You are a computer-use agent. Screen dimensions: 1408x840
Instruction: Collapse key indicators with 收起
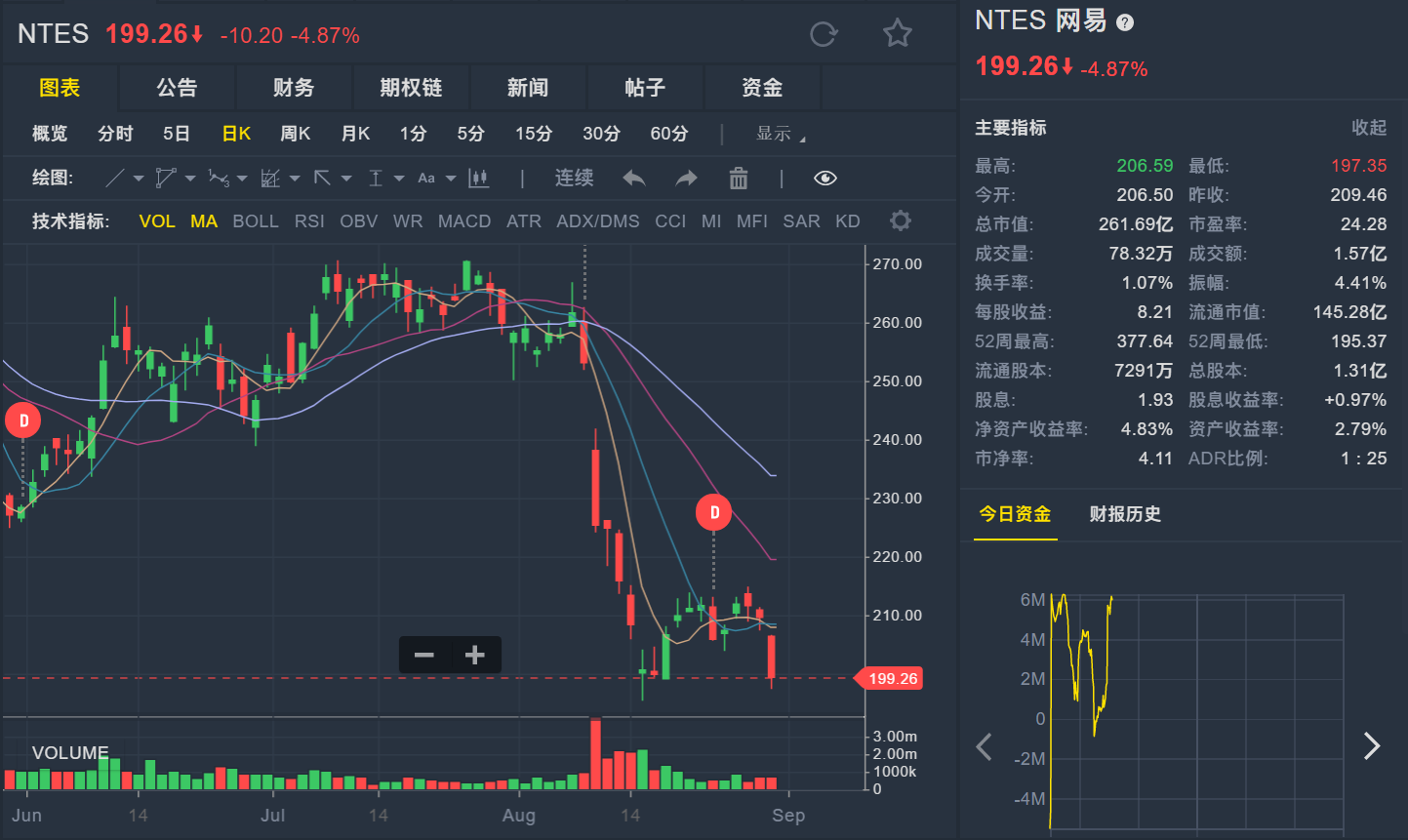tap(1369, 128)
